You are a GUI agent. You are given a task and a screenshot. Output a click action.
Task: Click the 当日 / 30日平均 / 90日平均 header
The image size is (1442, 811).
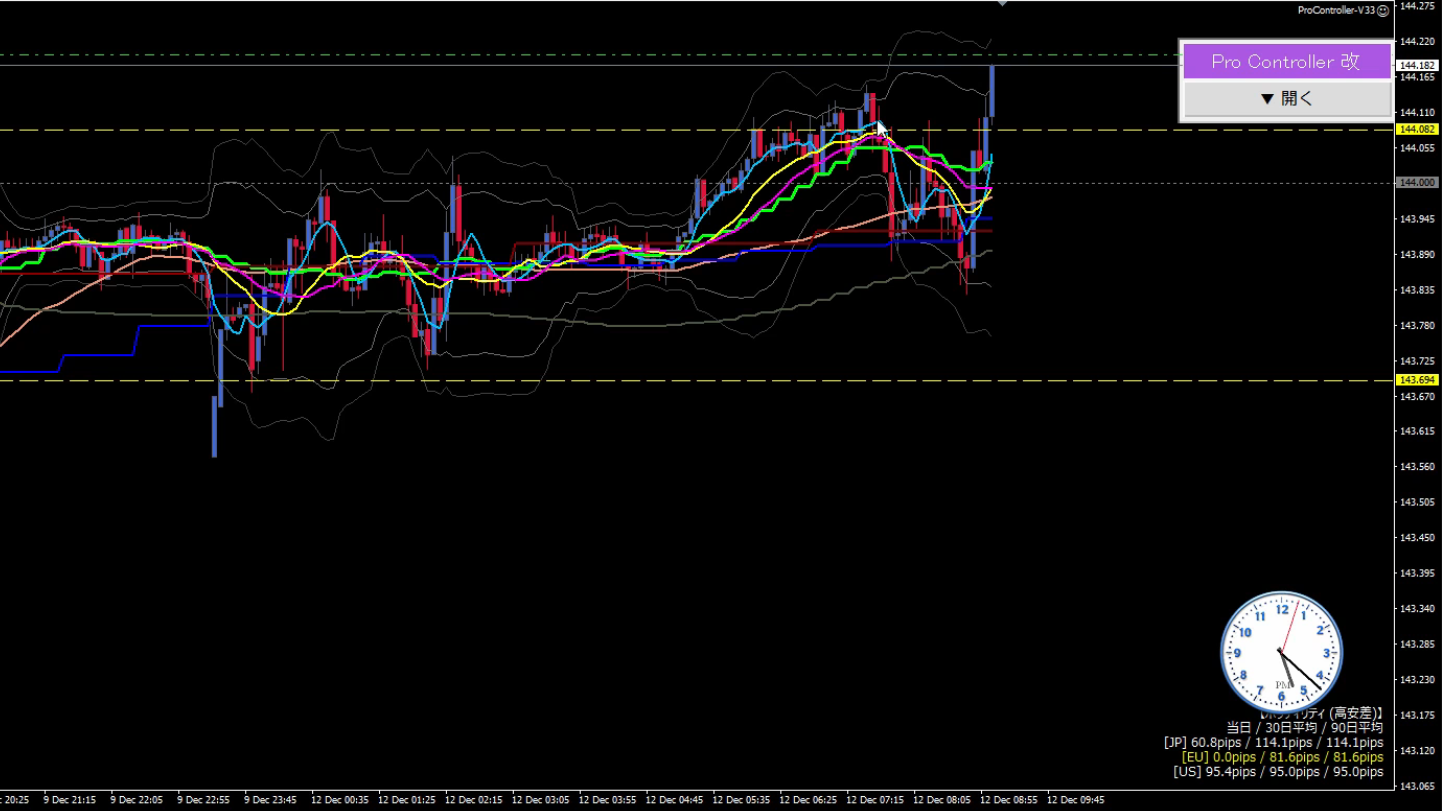(1305, 728)
